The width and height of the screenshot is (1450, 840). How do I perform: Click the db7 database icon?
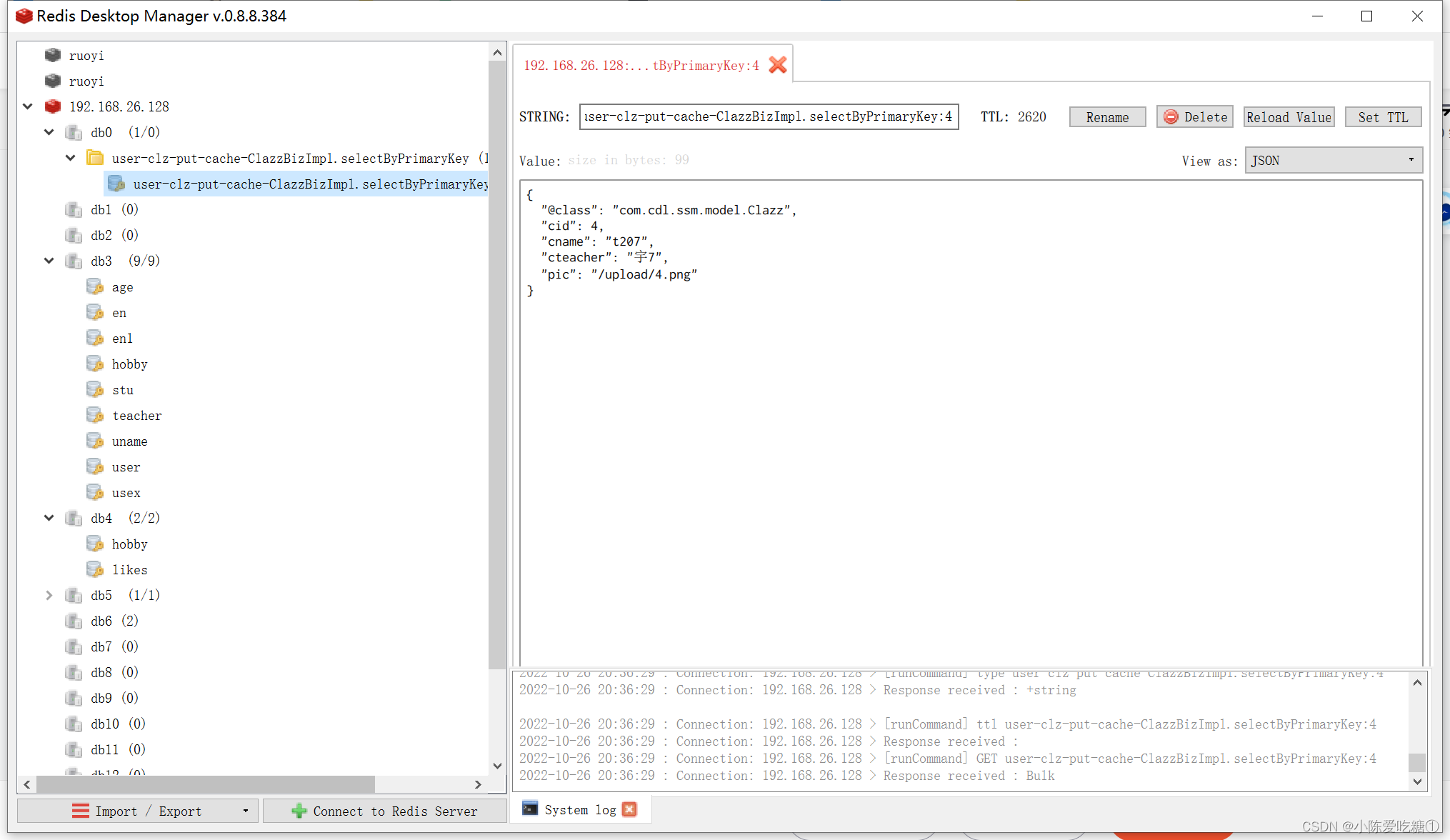74,646
